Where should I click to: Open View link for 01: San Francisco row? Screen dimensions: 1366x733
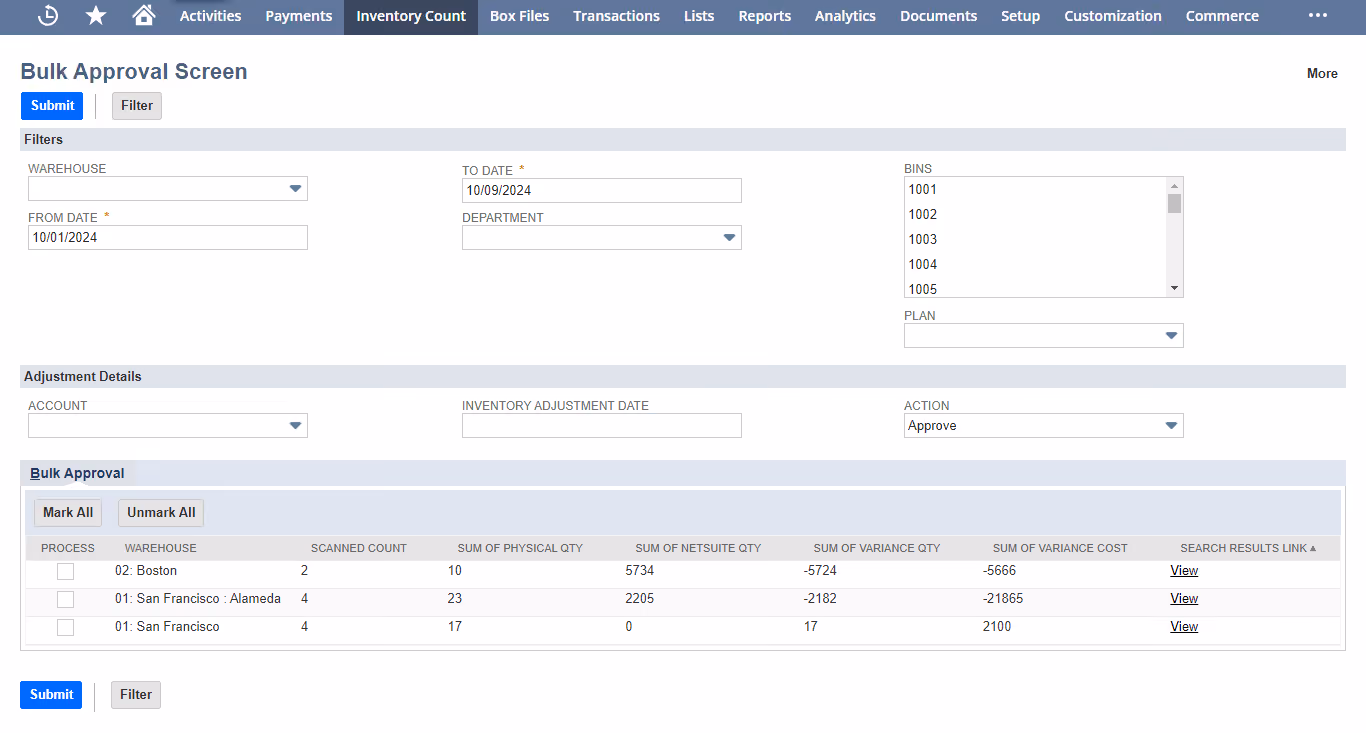pos(1184,627)
